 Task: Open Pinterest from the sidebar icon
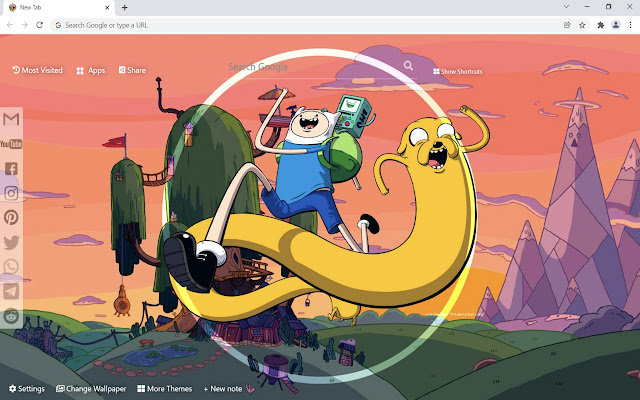click(11, 217)
